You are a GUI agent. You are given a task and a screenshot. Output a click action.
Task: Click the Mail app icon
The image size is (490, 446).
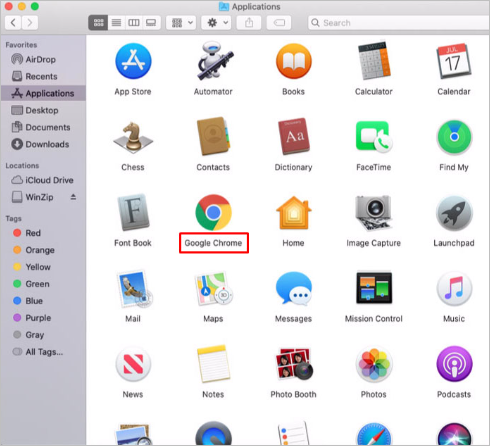coord(134,289)
